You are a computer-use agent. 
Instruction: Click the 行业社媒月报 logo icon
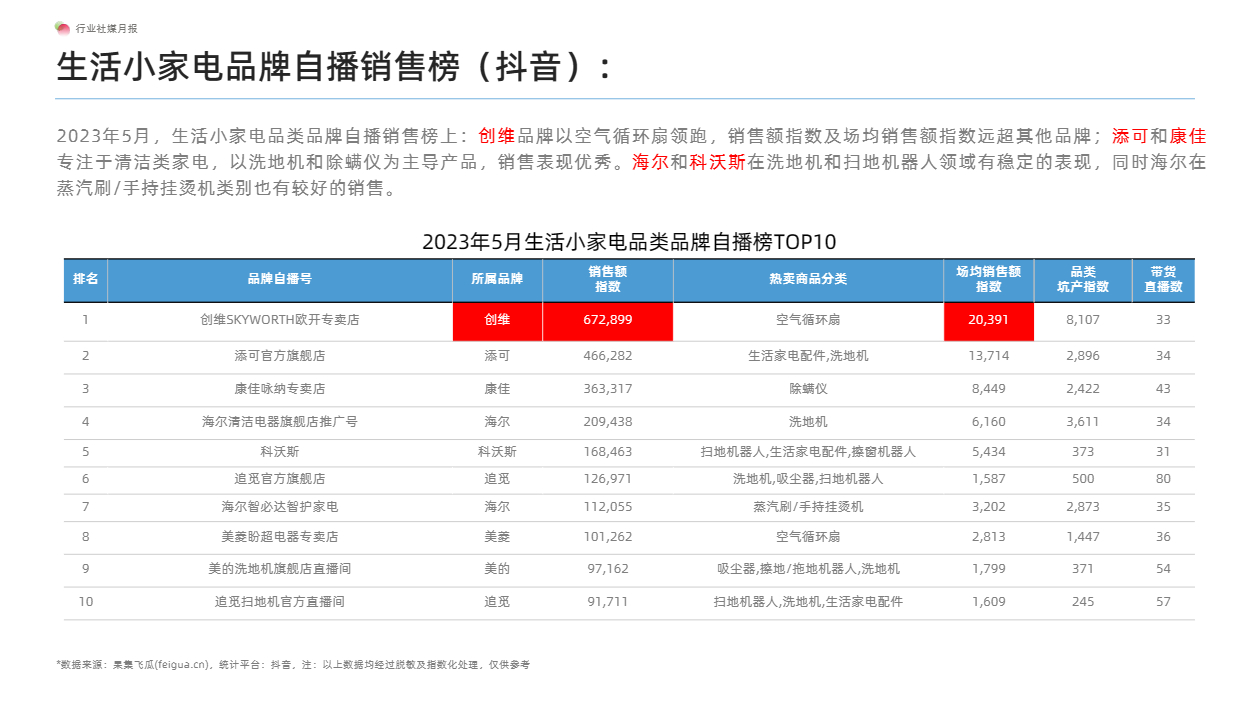click(x=63, y=28)
